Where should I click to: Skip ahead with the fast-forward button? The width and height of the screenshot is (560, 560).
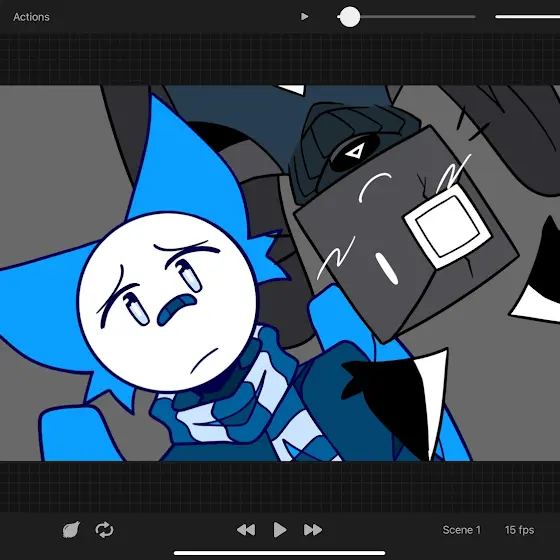pos(313,530)
